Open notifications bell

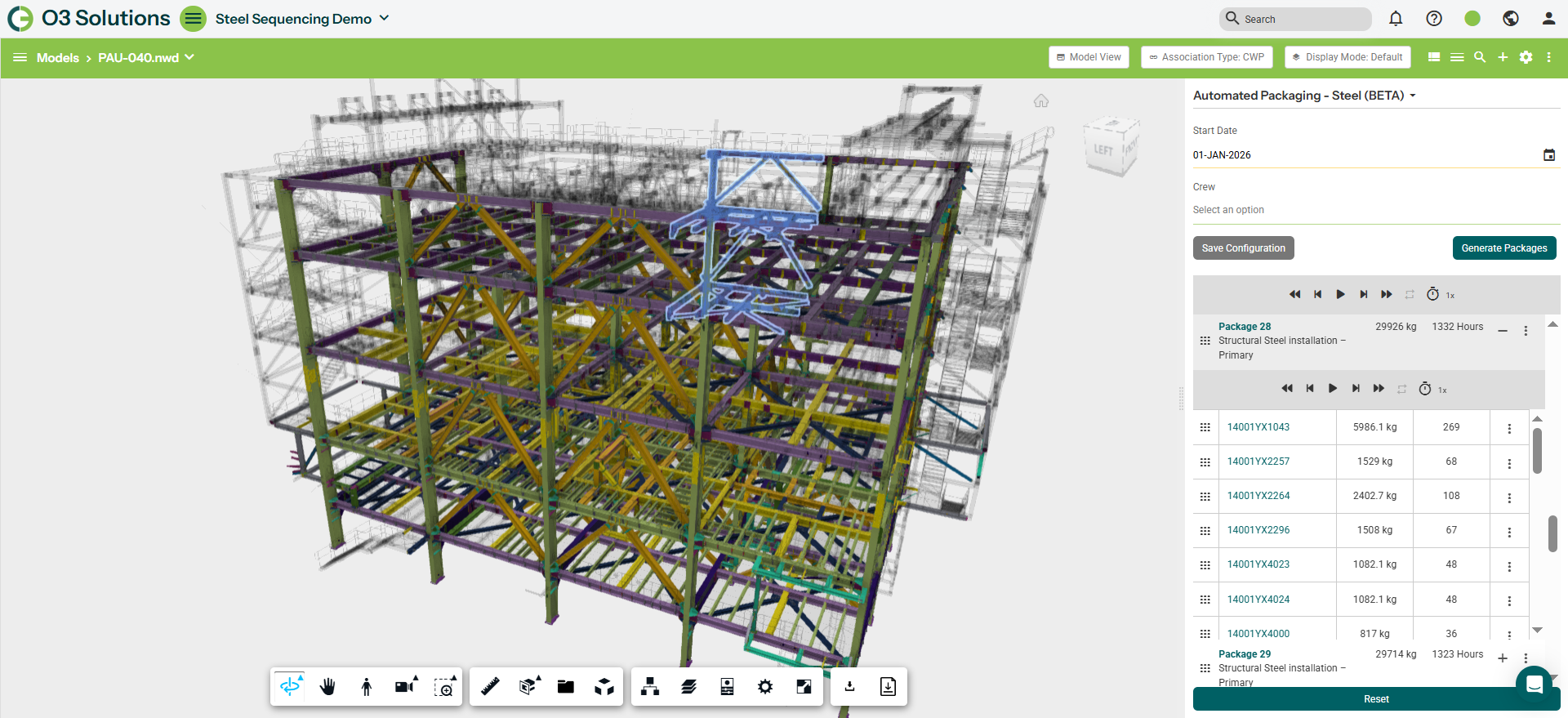(x=1396, y=19)
